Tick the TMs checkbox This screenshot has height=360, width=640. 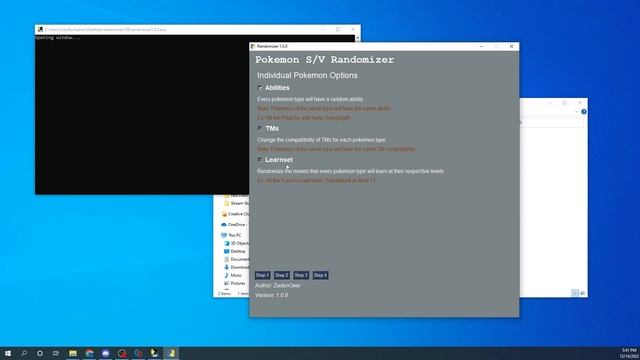[260, 128]
